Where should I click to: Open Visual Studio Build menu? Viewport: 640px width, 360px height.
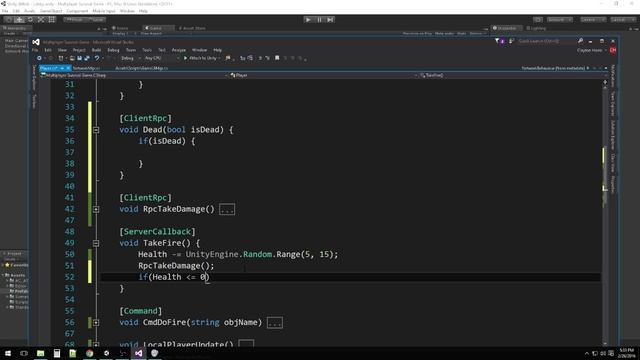pos(96,50)
